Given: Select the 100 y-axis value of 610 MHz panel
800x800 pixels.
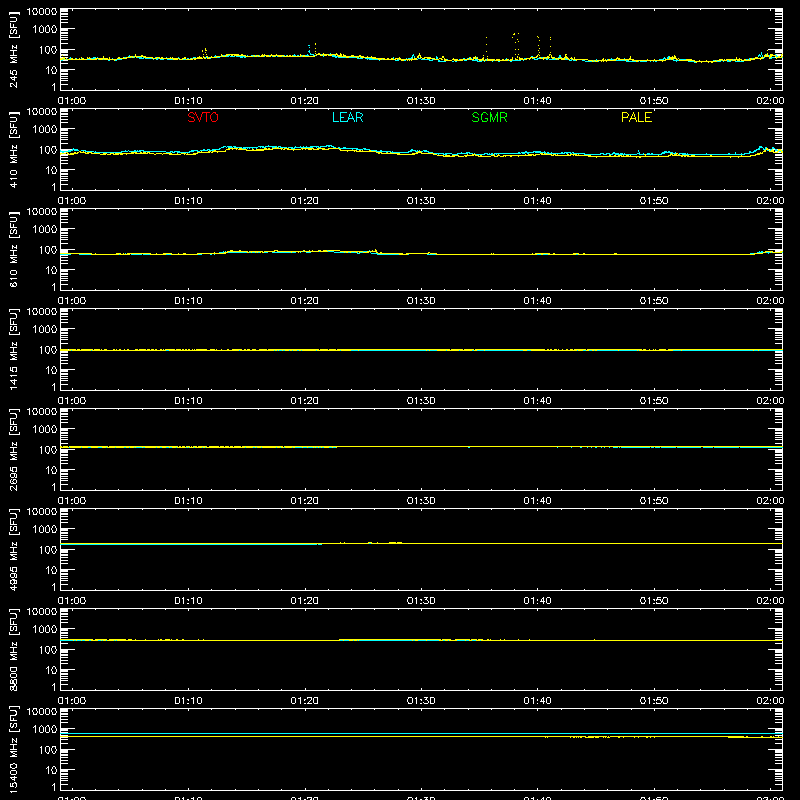Looking at the screenshot, I should (48, 250).
